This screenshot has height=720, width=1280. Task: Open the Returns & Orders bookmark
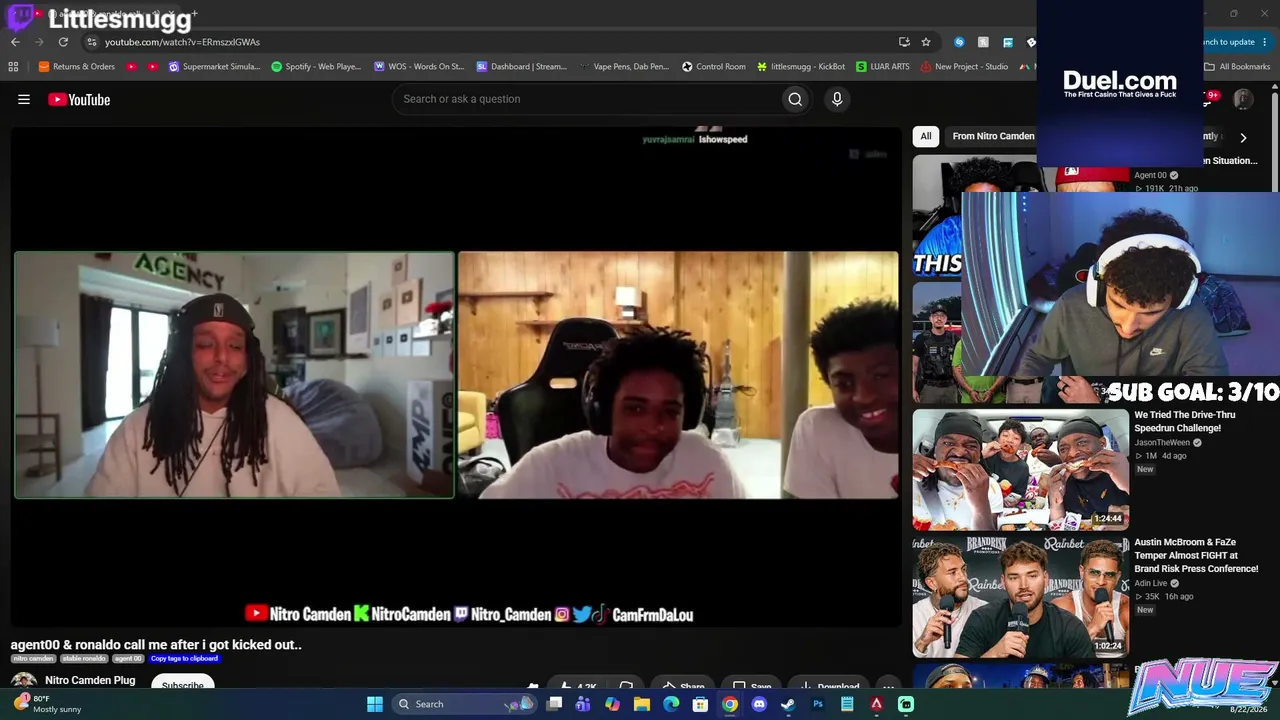77,67
